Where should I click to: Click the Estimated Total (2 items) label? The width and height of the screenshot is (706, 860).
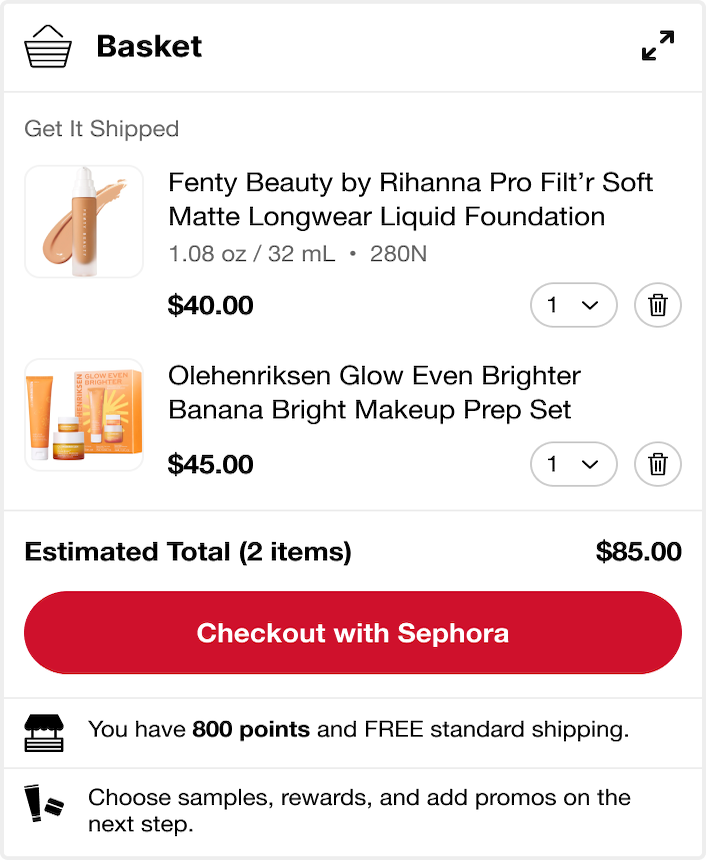[x=188, y=552]
